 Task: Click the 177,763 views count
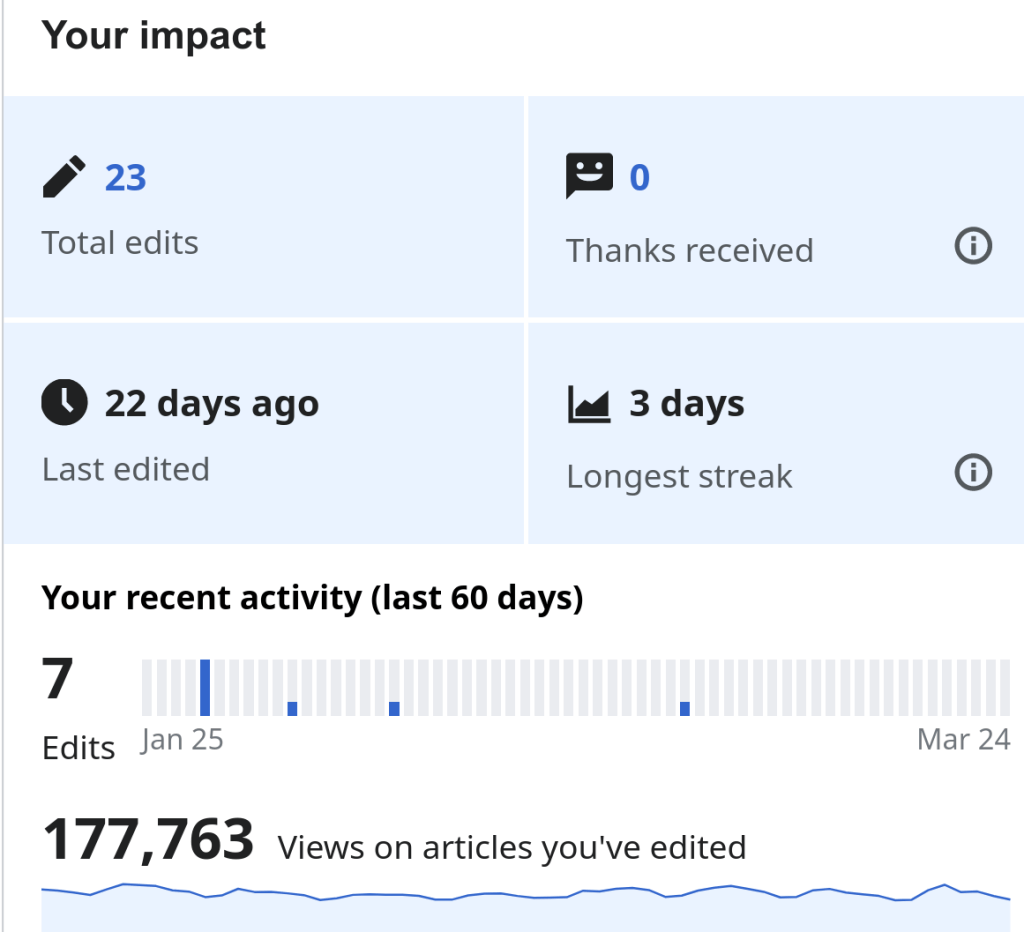coord(148,840)
